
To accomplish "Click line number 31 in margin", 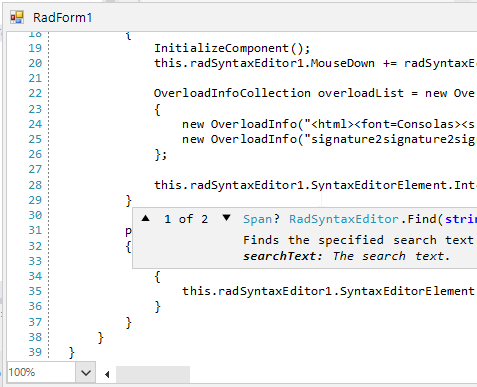I will point(35,230).
